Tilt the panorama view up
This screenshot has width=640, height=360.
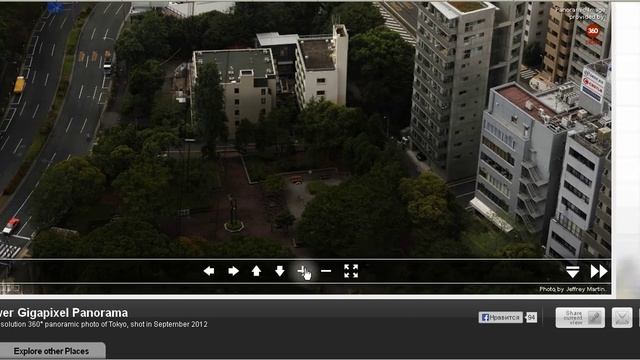tap(256, 271)
